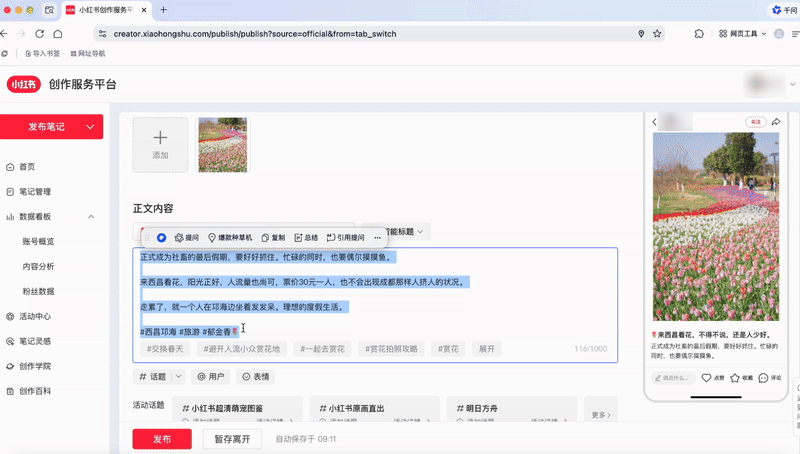This screenshot has width=800, height=454.
Task: Add suggested tag #赏花拍照攻略
Action: [391, 349]
